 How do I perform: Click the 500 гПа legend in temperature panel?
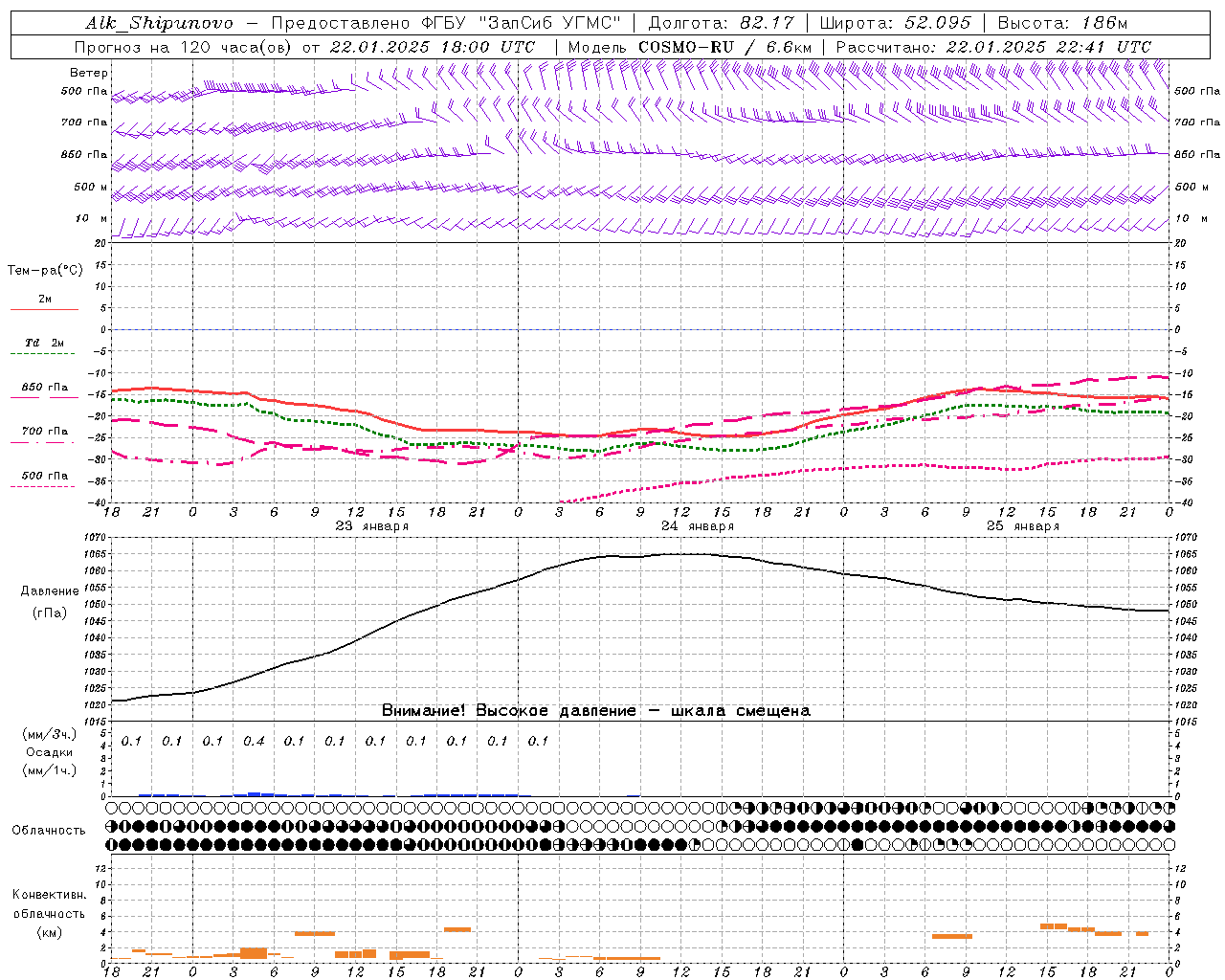[x=45, y=476]
